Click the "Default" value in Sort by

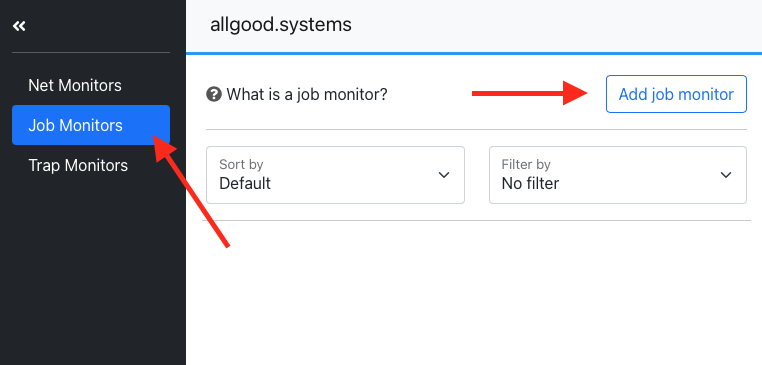point(245,184)
